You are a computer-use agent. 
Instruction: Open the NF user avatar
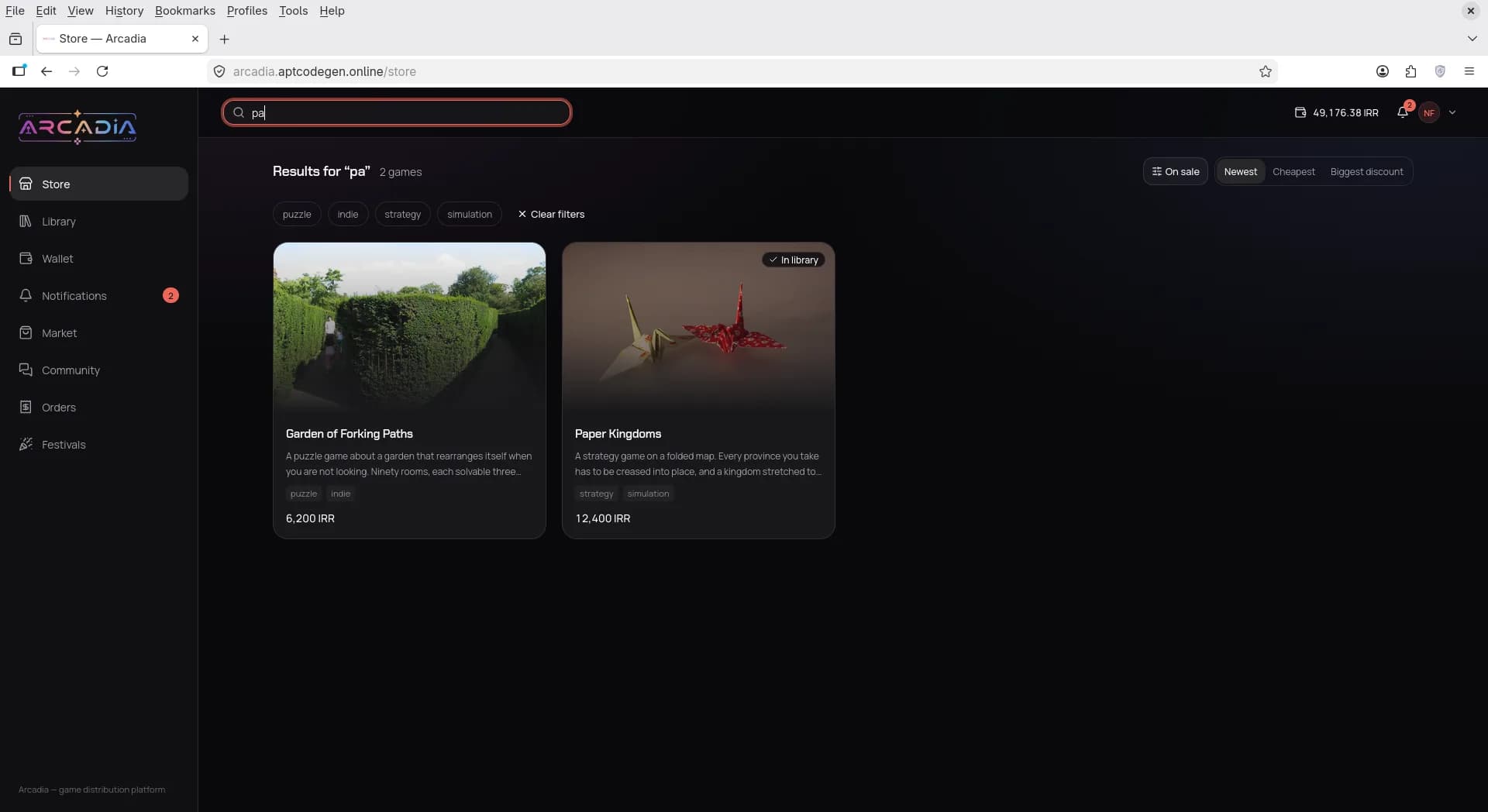(1429, 112)
